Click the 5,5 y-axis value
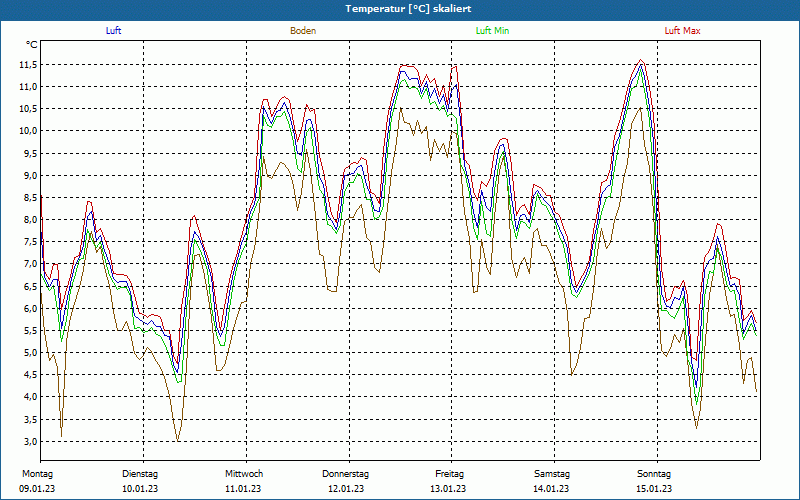The height and width of the screenshot is (500, 800). 30,331
